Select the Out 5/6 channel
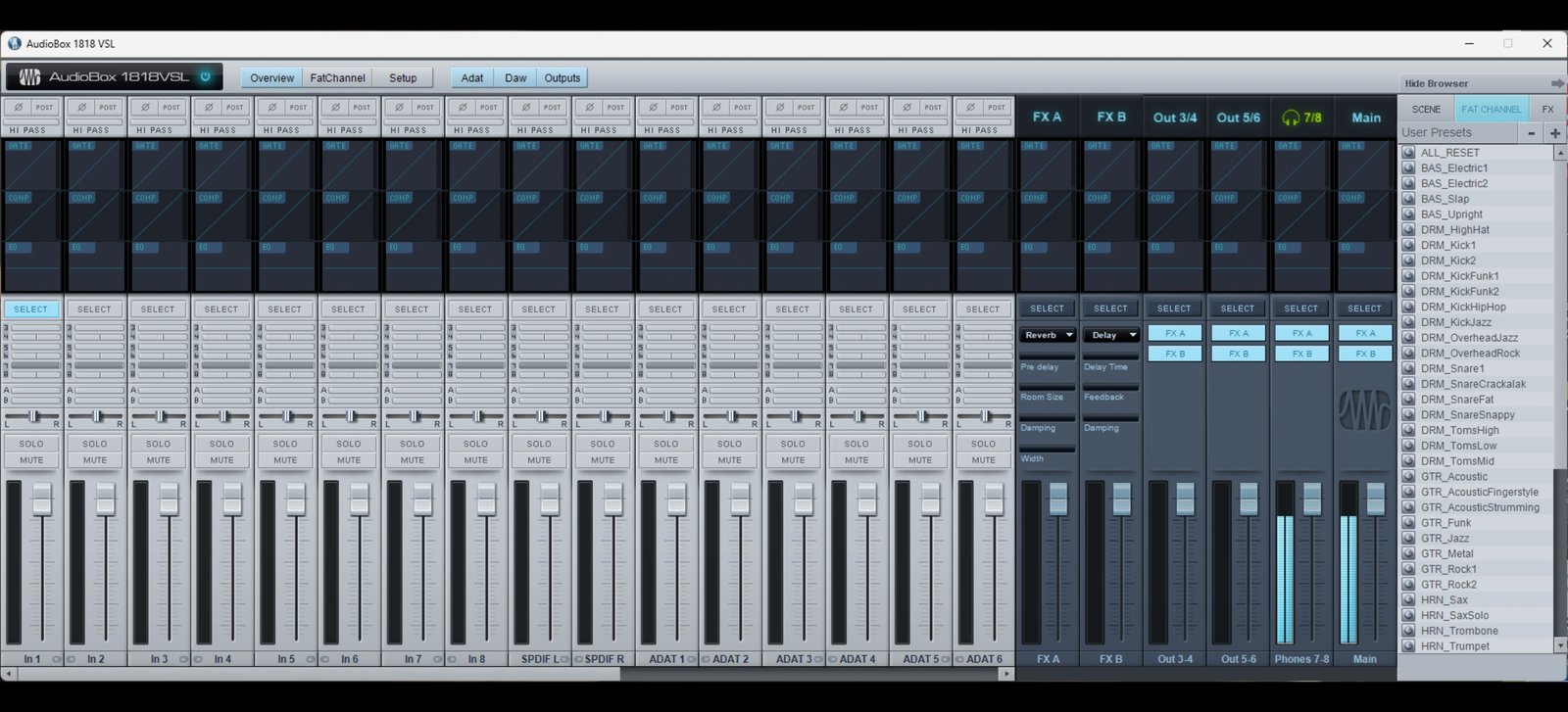1568x712 pixels. tap(1238, 309)
